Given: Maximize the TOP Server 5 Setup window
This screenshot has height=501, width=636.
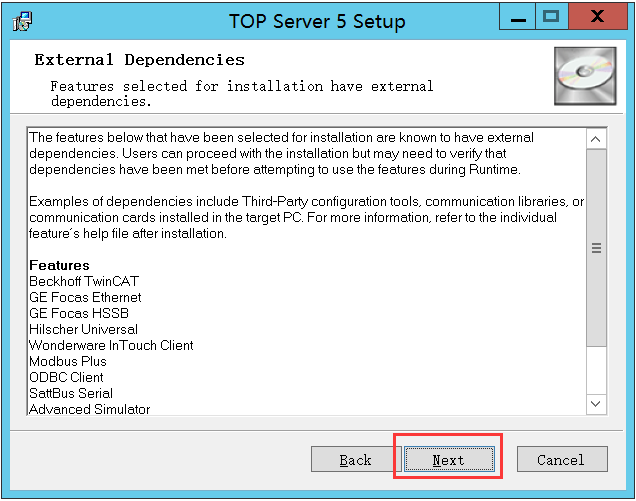Looking at the screenshot, I should click(x=550, y=17).
